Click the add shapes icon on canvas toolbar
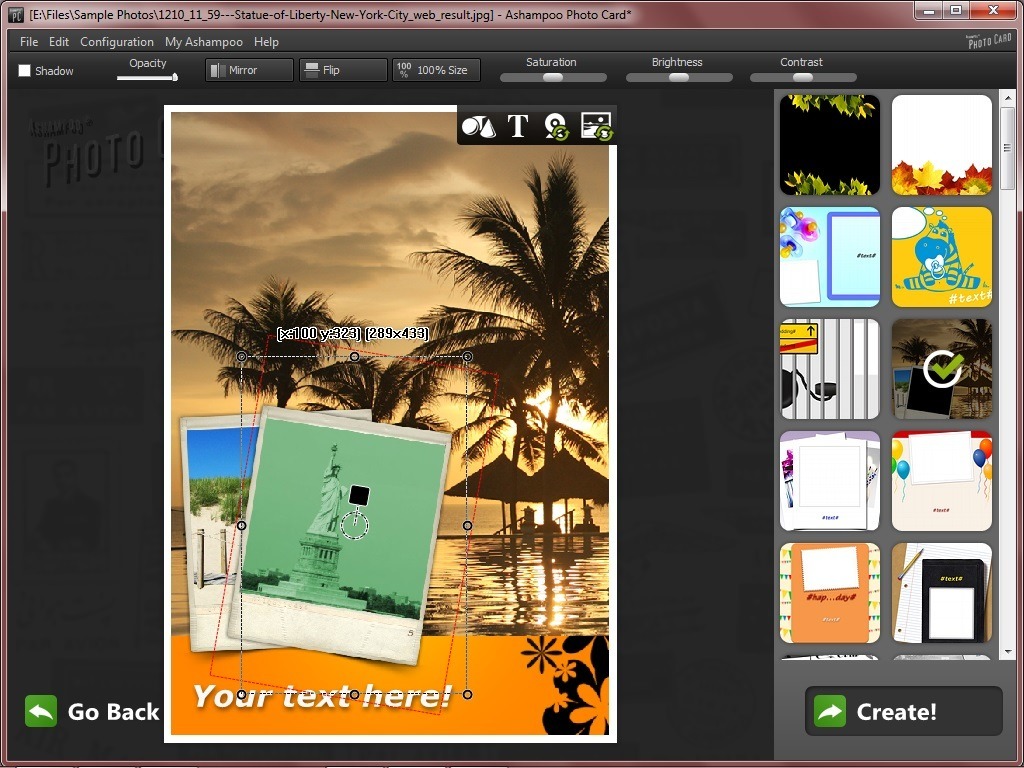Viewport: 1024px width, 768px height. click(x=478, y=126)
